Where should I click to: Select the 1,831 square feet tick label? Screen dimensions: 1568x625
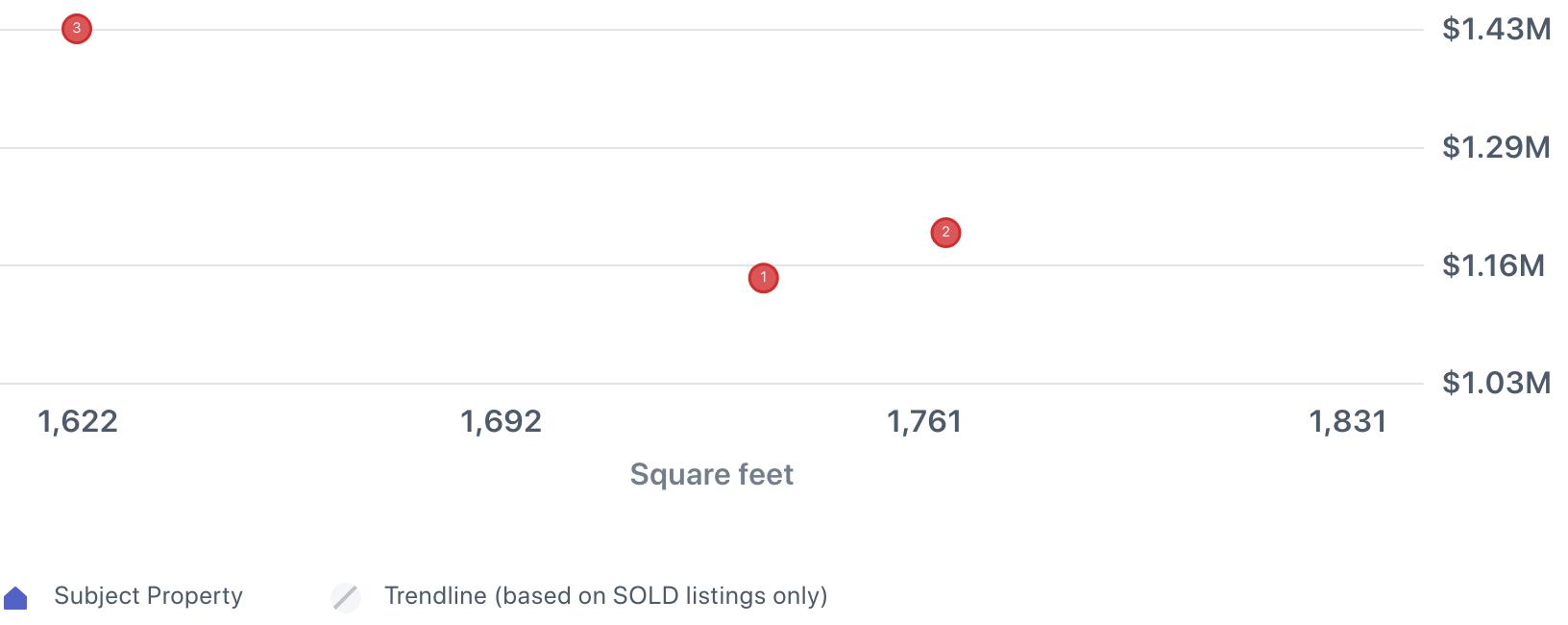[x=1348, y=421]
